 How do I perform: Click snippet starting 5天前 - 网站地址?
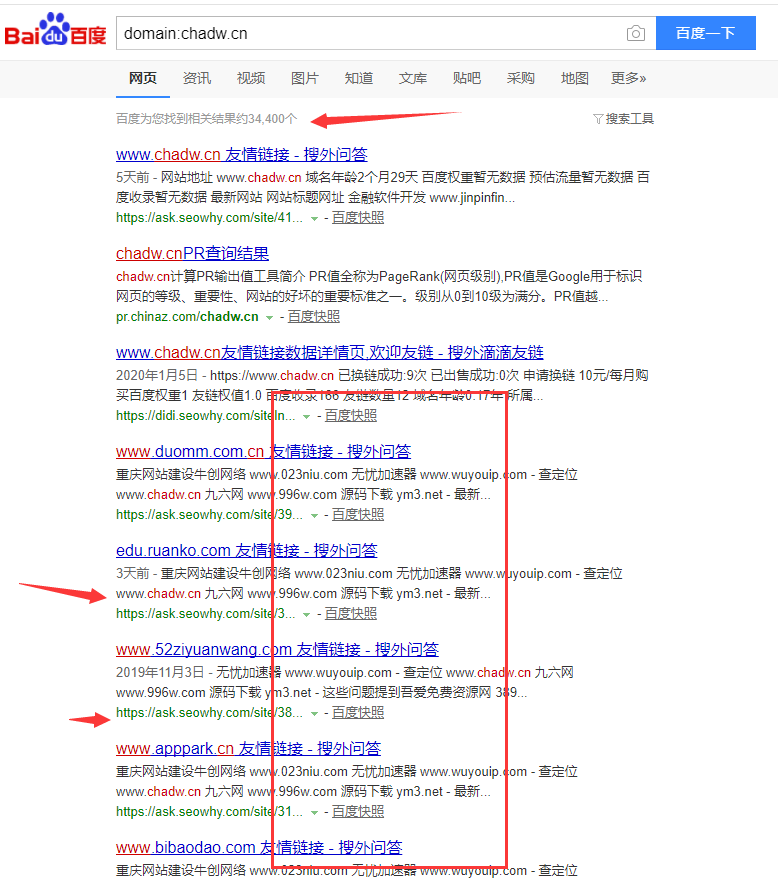tap(383, 187)
